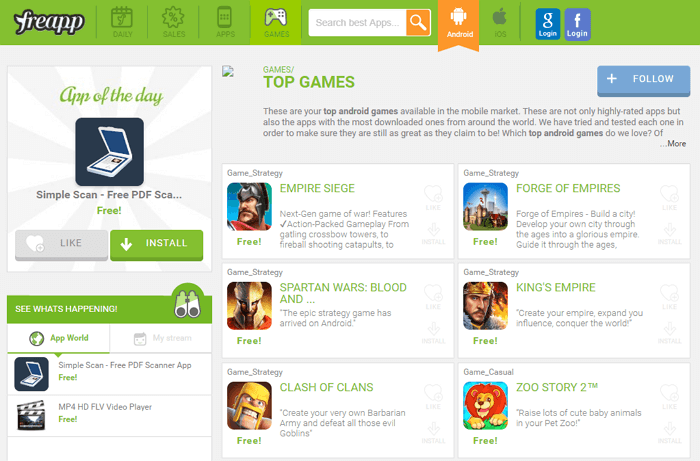Open the App World tab
The height and width of the screenshot is (461, 700).
click(x=58, y=338)
